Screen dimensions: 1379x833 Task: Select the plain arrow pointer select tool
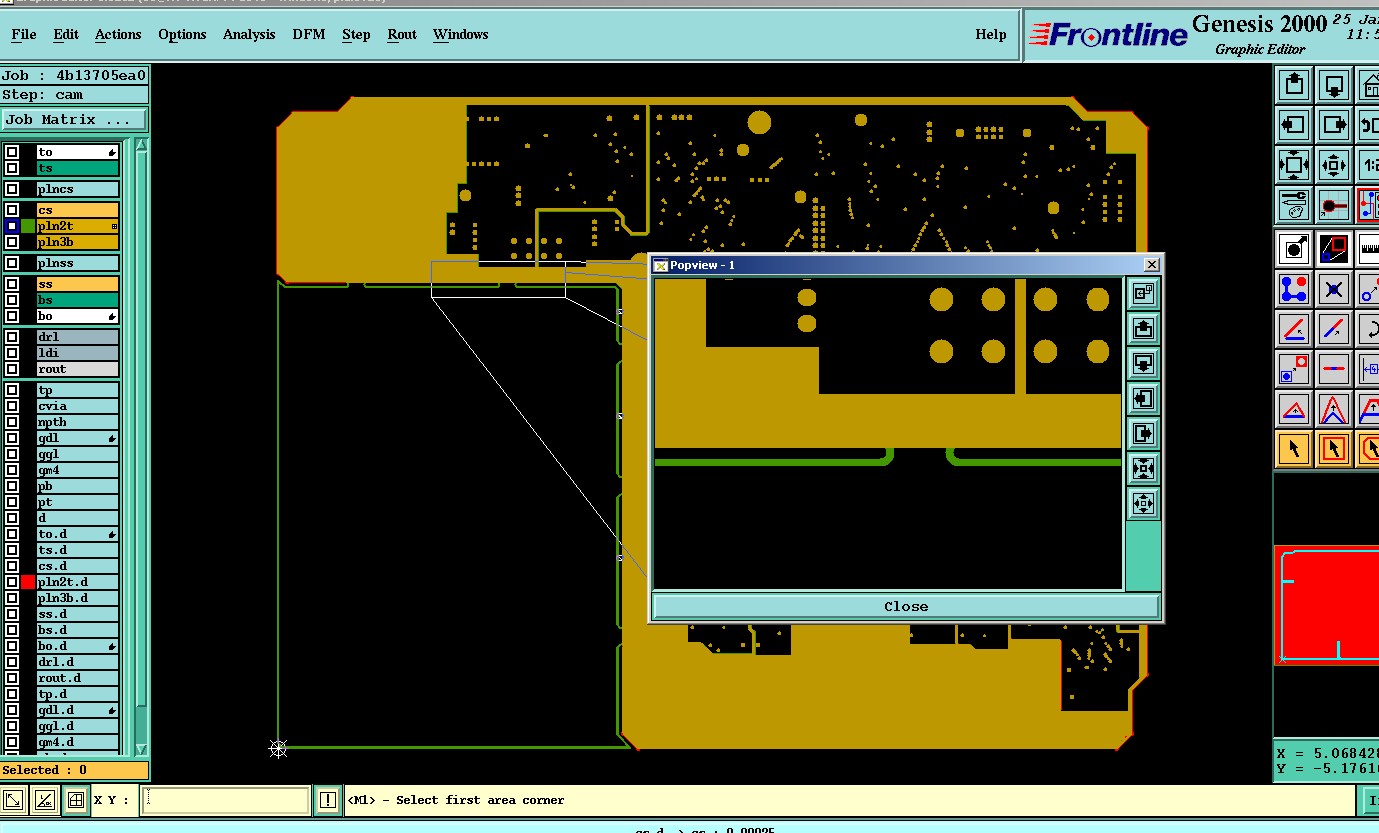1294,449
